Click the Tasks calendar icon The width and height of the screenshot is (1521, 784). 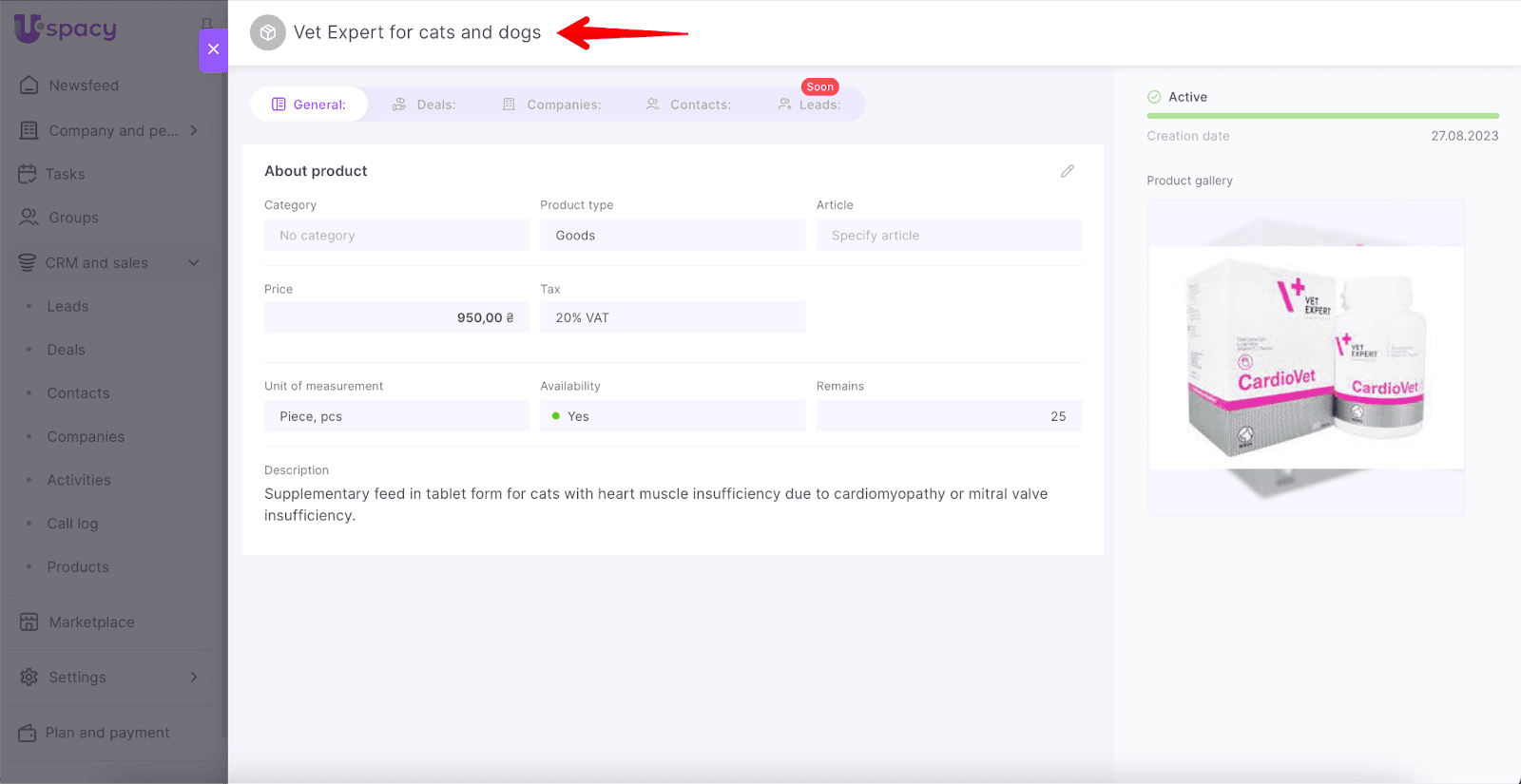click(x=28, y=174)
